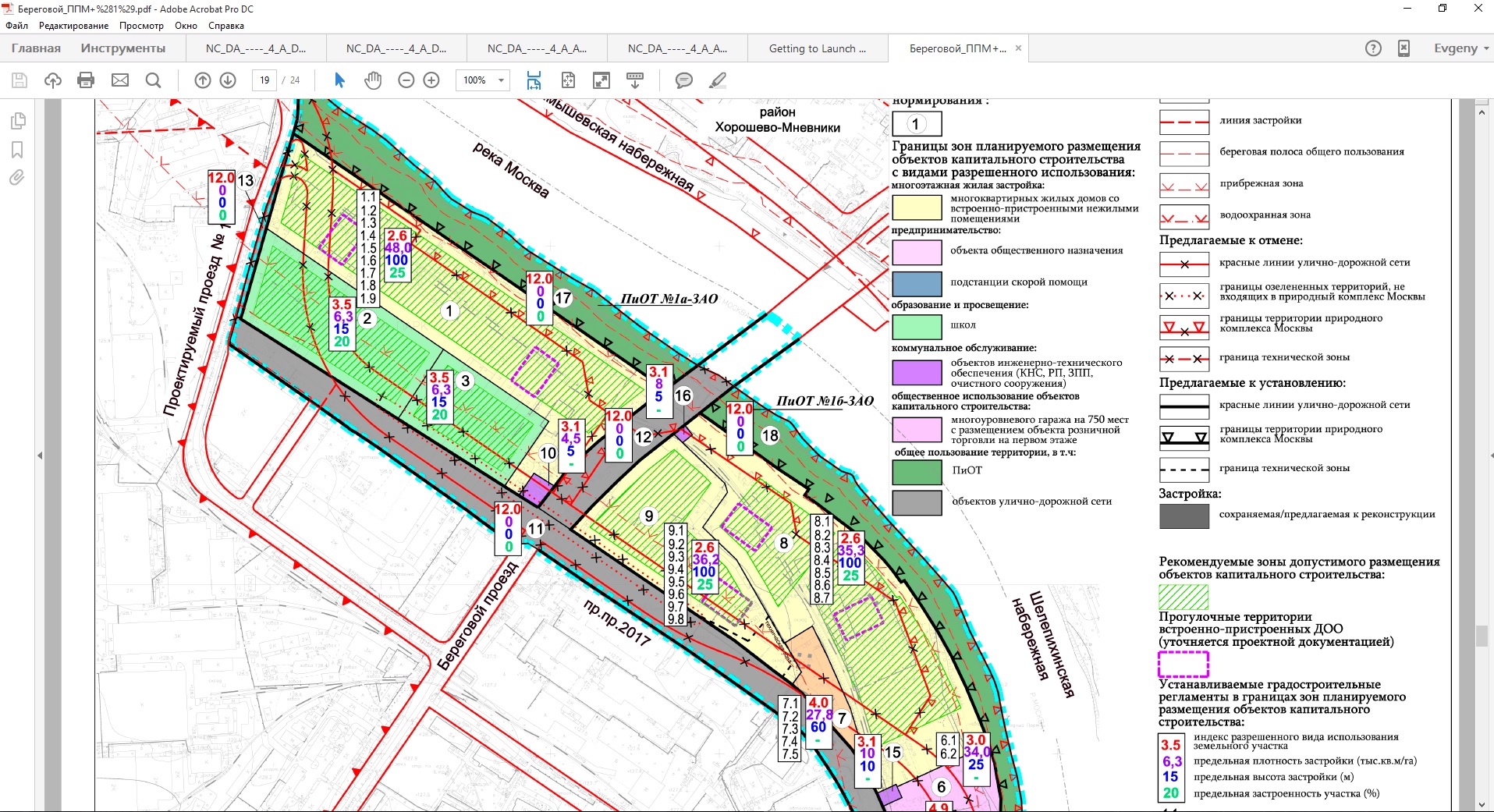Click the fit width scrolling icon
The width and height of the screenshot is (1494, 812).
pyautogui.click(x=534, y=80)
